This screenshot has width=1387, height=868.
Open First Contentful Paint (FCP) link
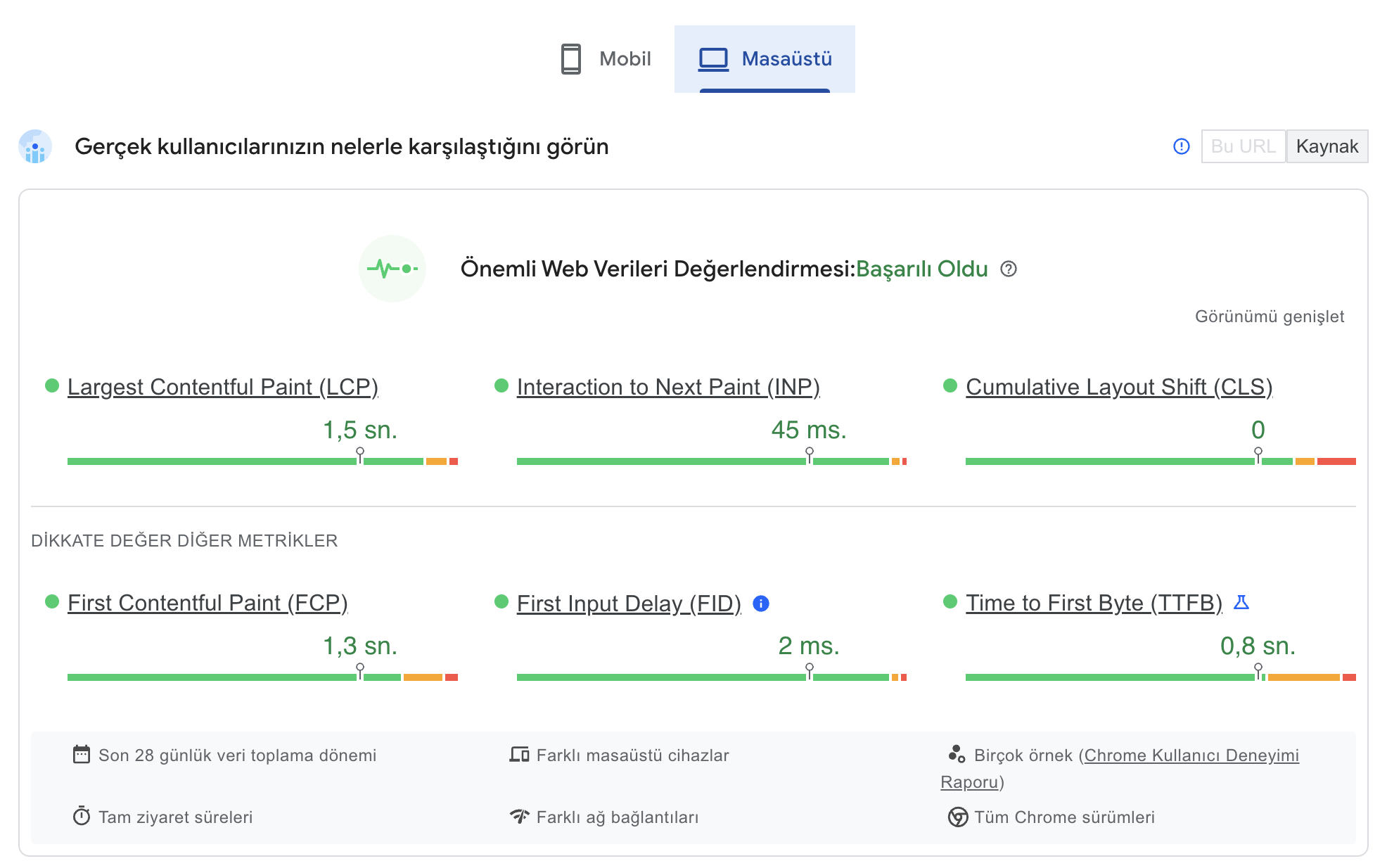[x=207, y=603]
